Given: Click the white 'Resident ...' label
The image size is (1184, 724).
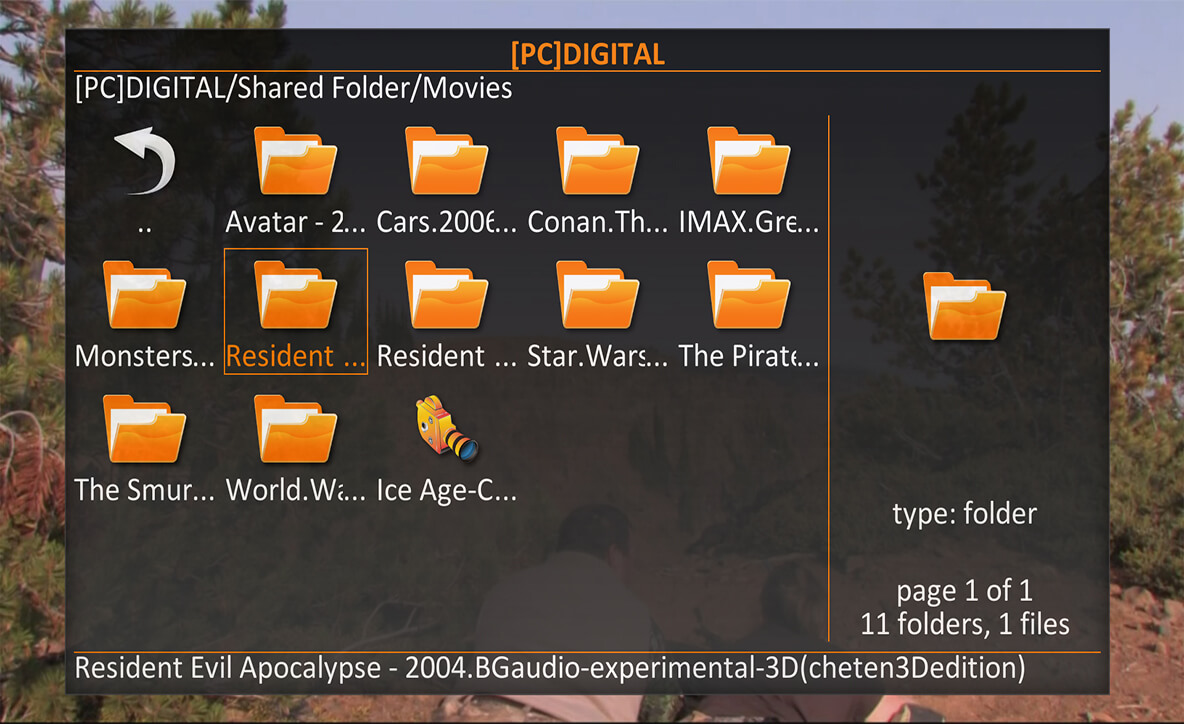Looking at the screenshot, I should 446,356.
